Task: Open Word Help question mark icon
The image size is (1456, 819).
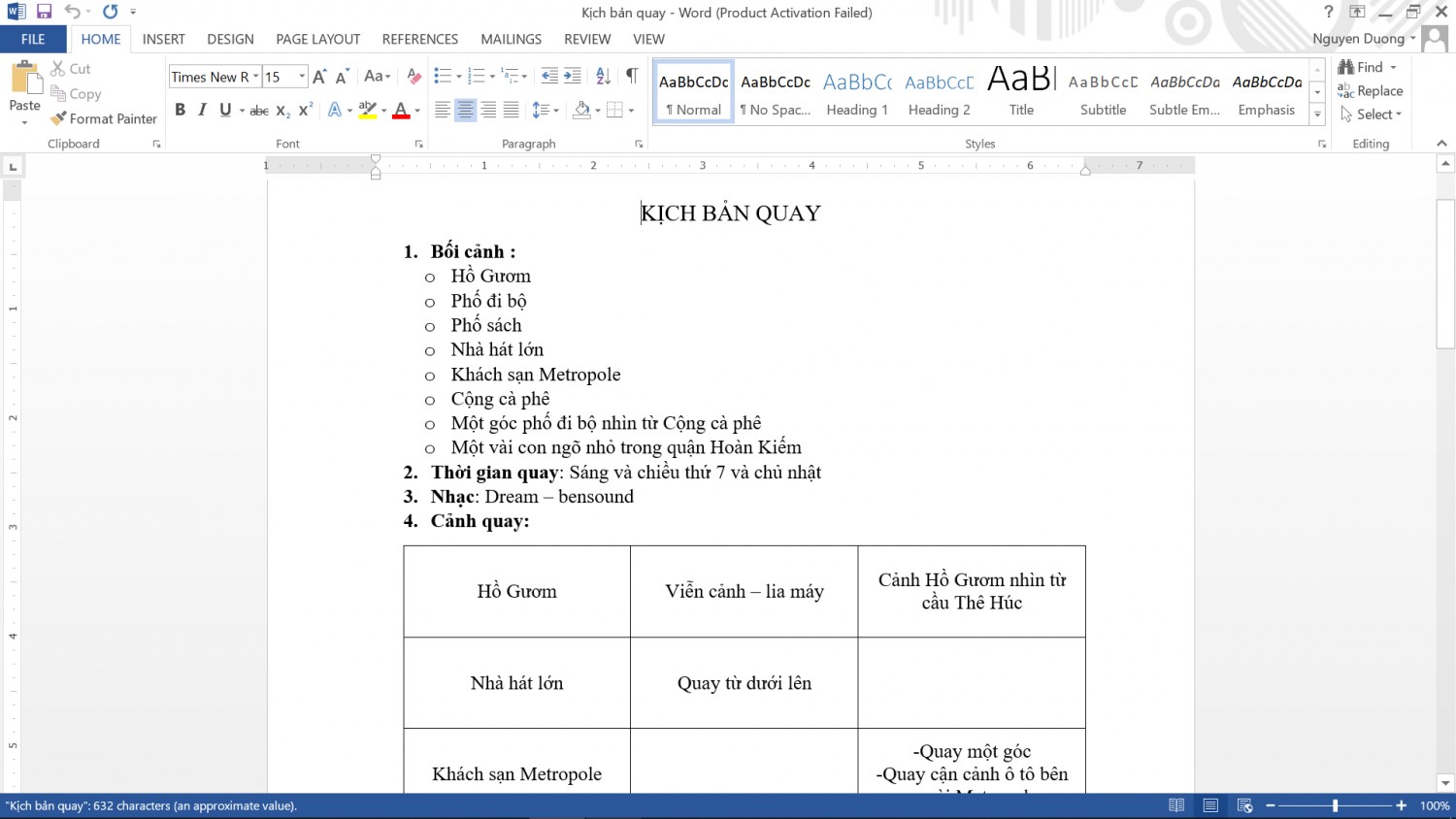Action: [1329, 12]
